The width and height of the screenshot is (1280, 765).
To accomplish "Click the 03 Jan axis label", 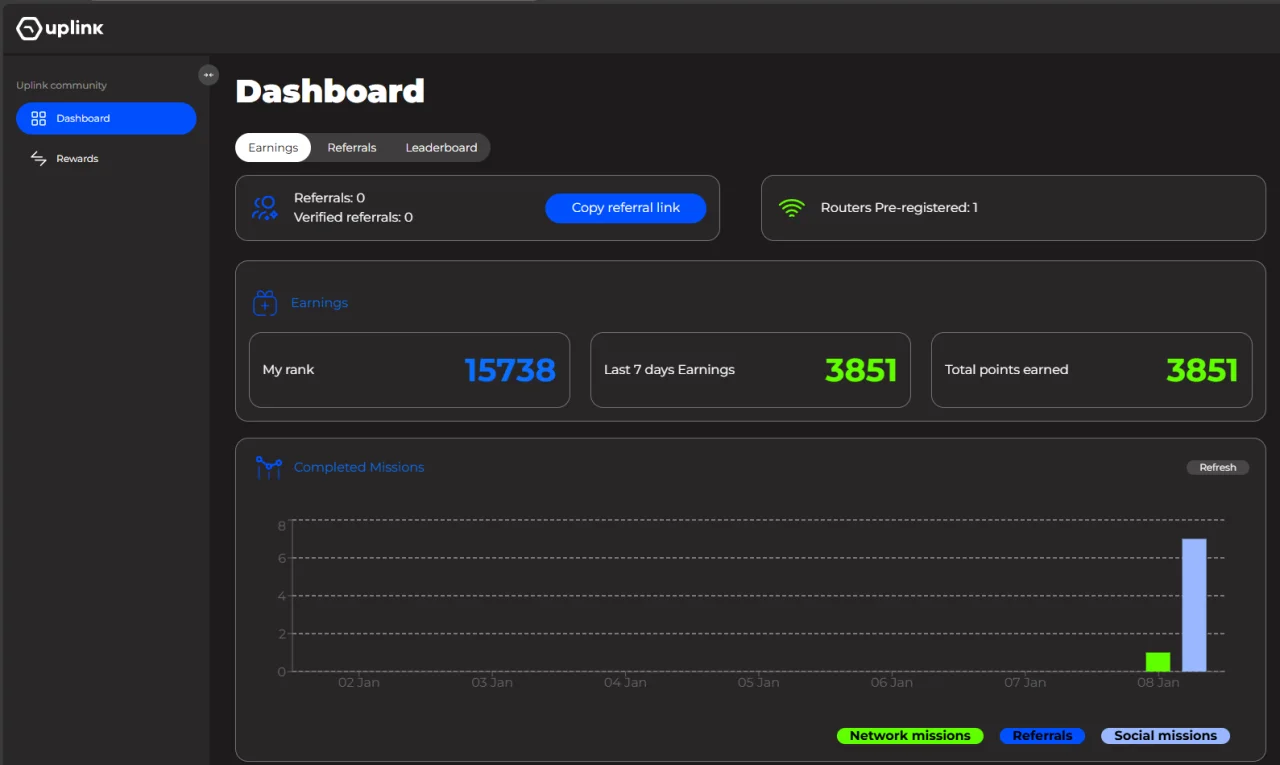I will click(492, 682).
